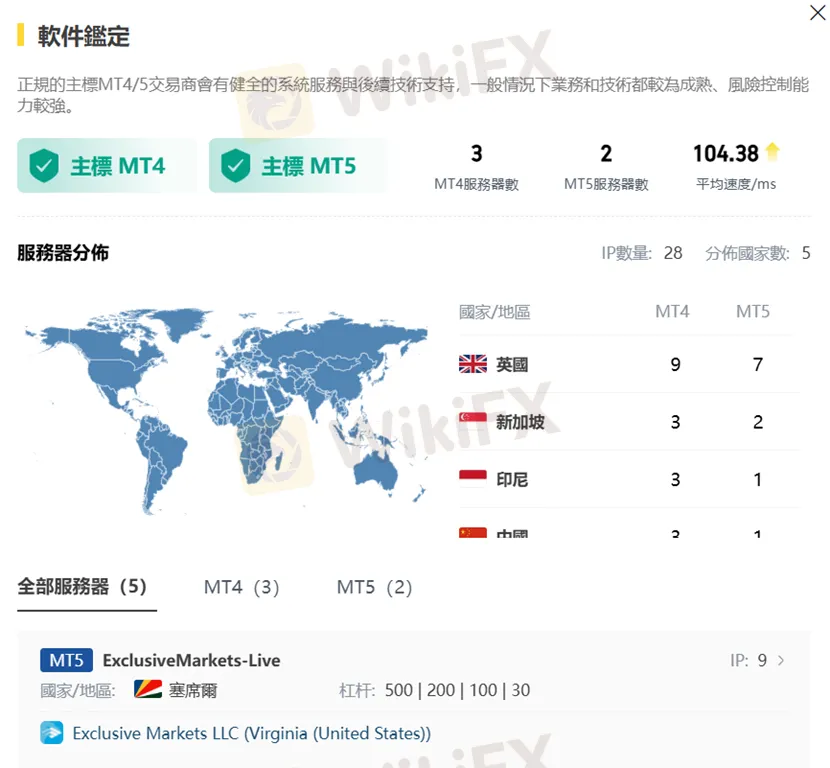This screenshot has width=830, height=768.
Task: Click the Indonesia flag beside 印尼
Action: coord(472,479)
